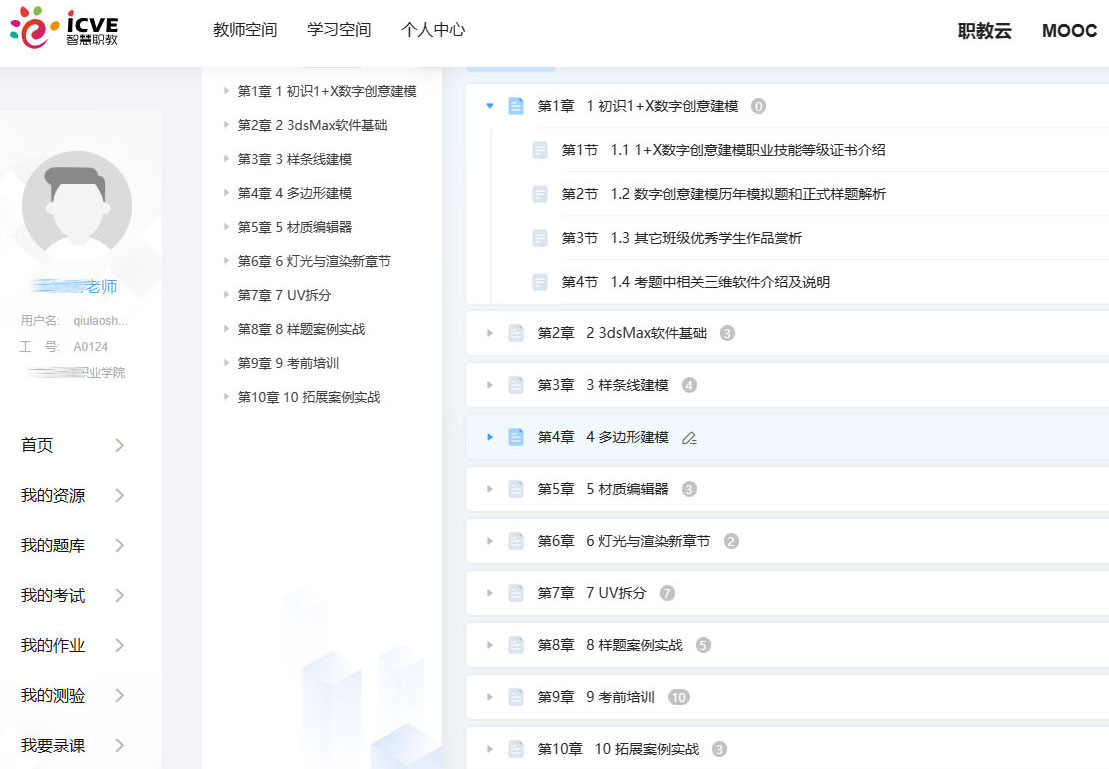Click the document icon for 第10章 拓展案例实战
The image size is (1109, 769).
pos(516,749)
